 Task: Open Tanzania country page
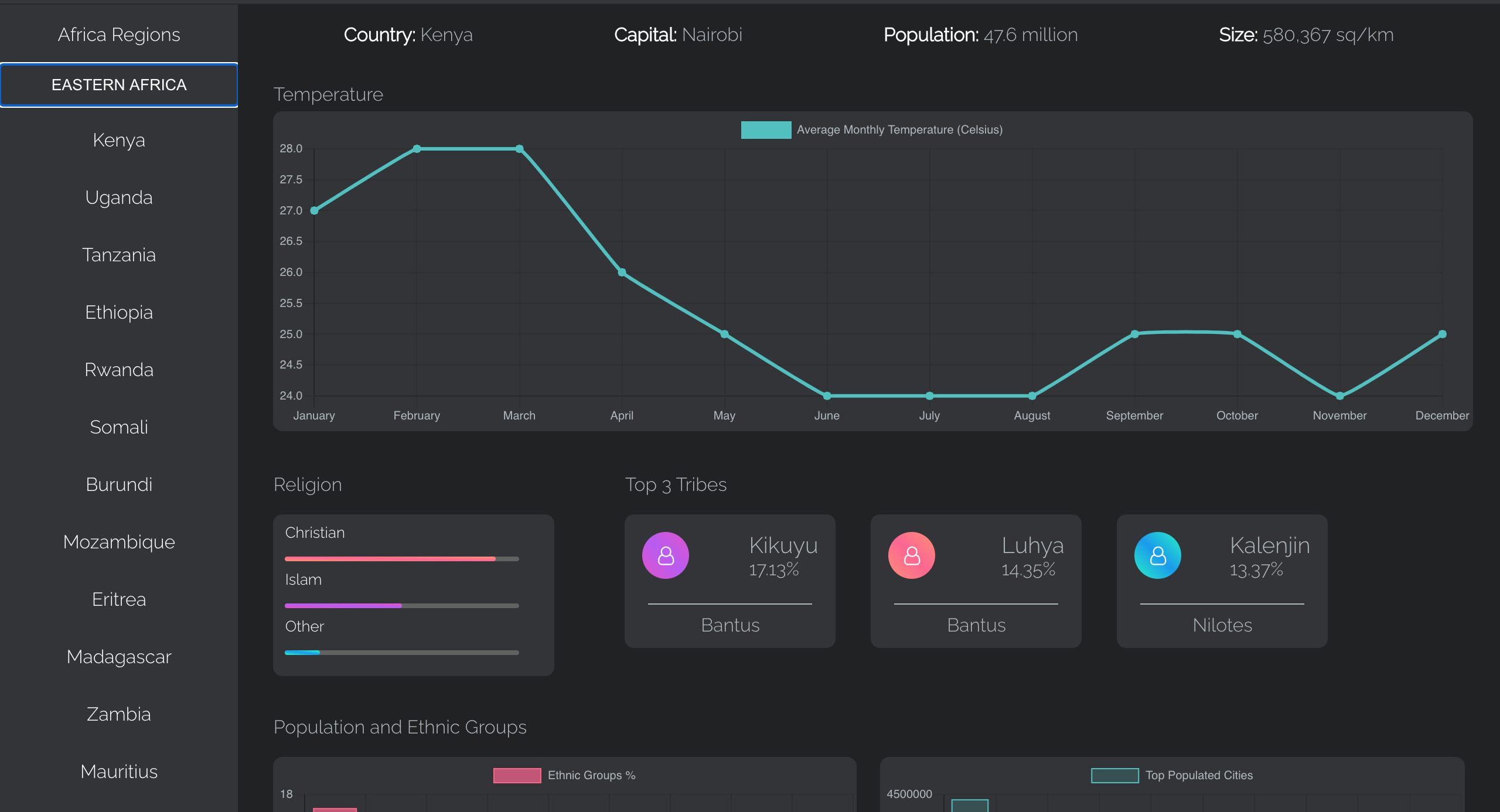pos(119,255)
